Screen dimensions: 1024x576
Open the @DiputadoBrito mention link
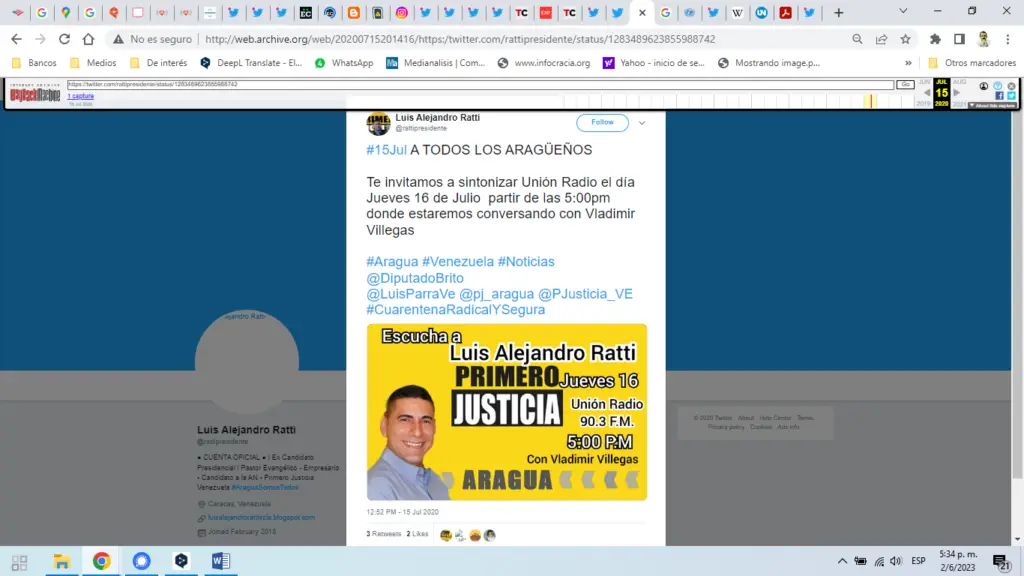(x=414, y=278)
